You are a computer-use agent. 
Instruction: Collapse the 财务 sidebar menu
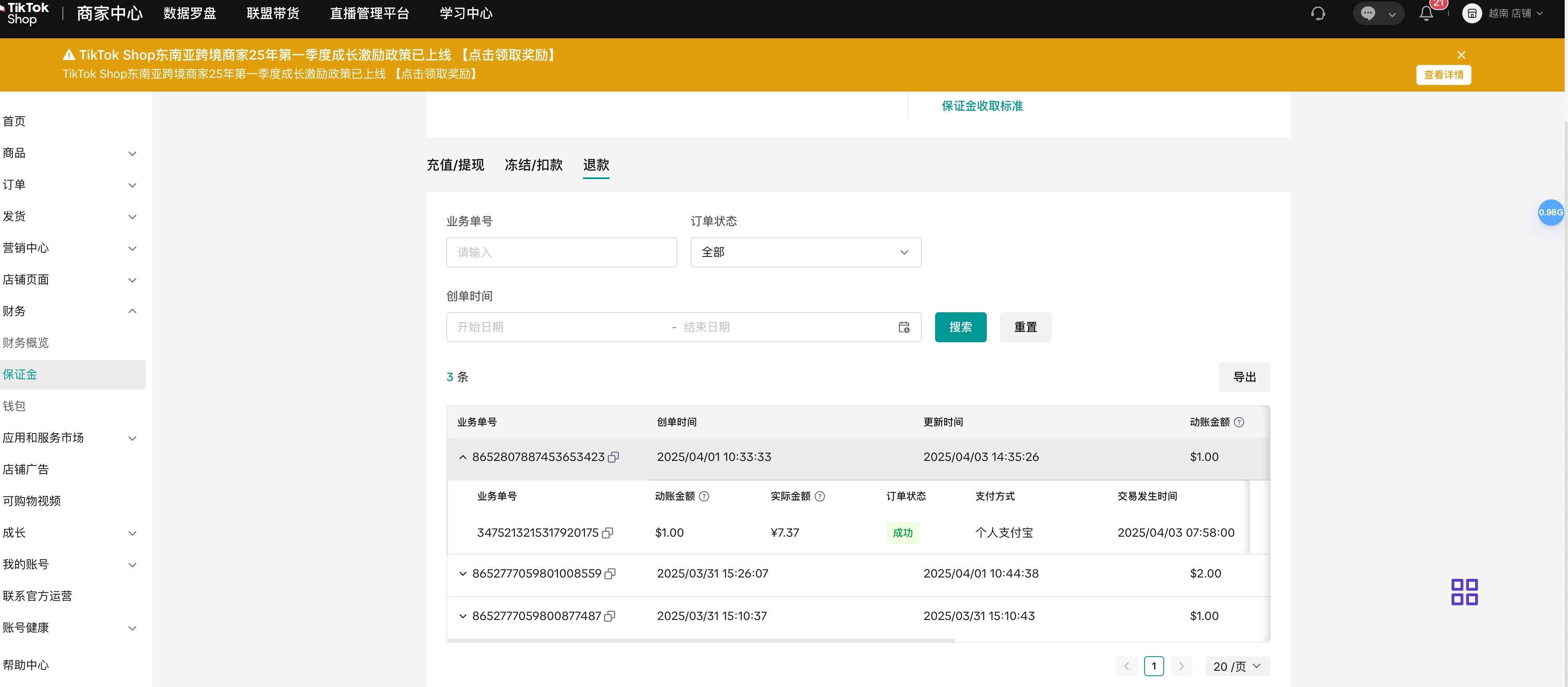pos(132,311)
